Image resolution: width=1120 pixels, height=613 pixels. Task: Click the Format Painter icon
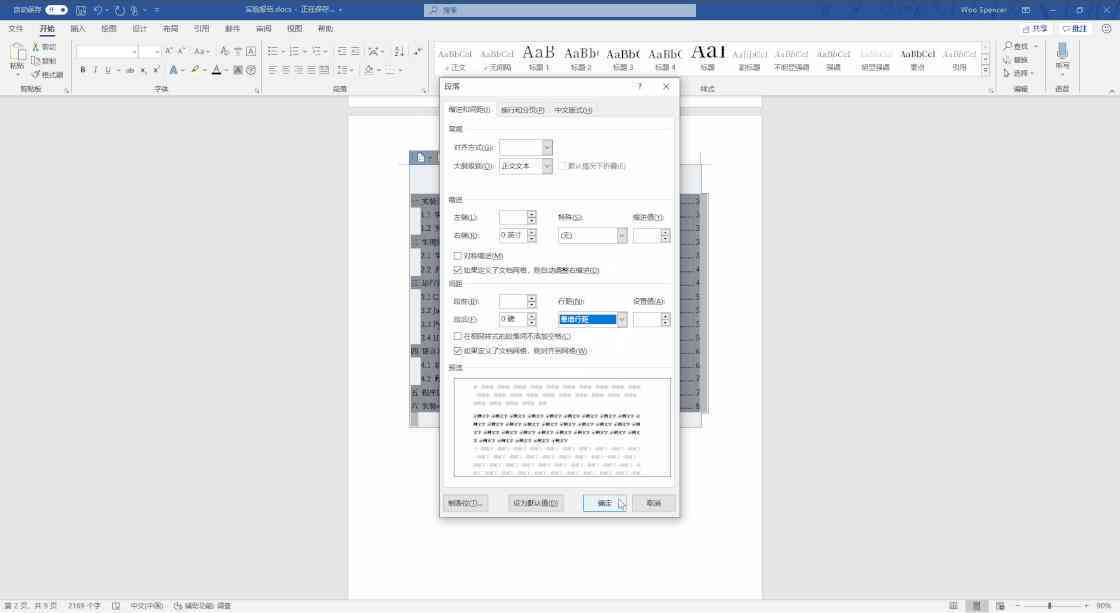pyautogui.click(x=36, y=74)
